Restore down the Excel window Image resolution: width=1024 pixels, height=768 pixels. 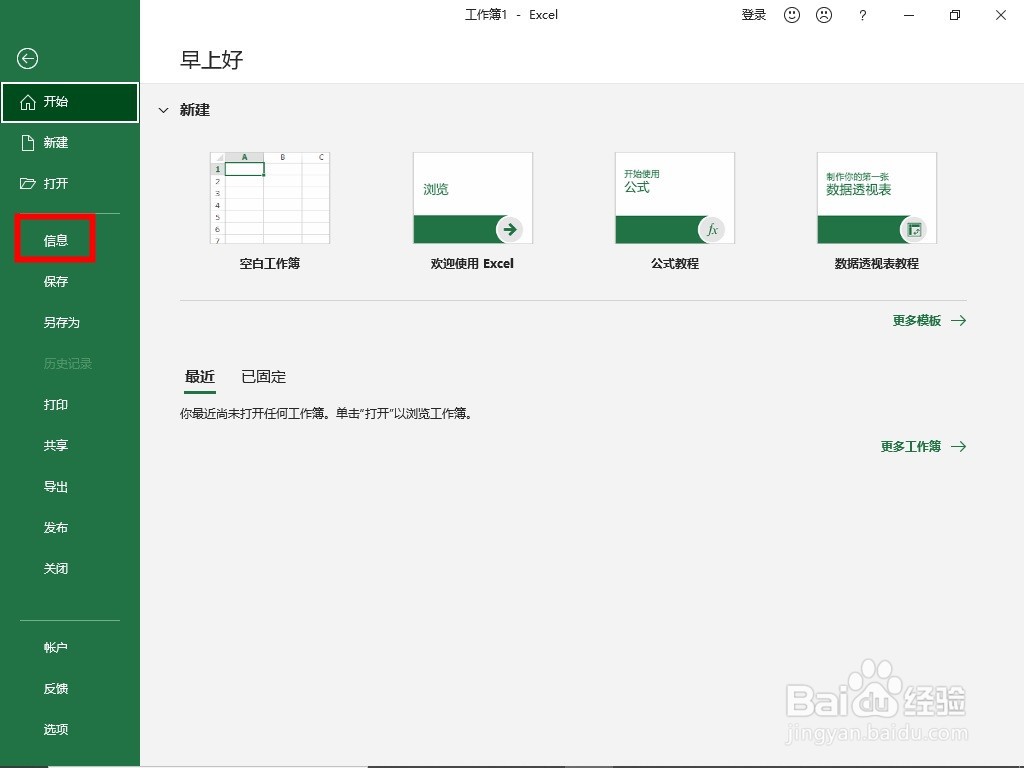(955, 15)
